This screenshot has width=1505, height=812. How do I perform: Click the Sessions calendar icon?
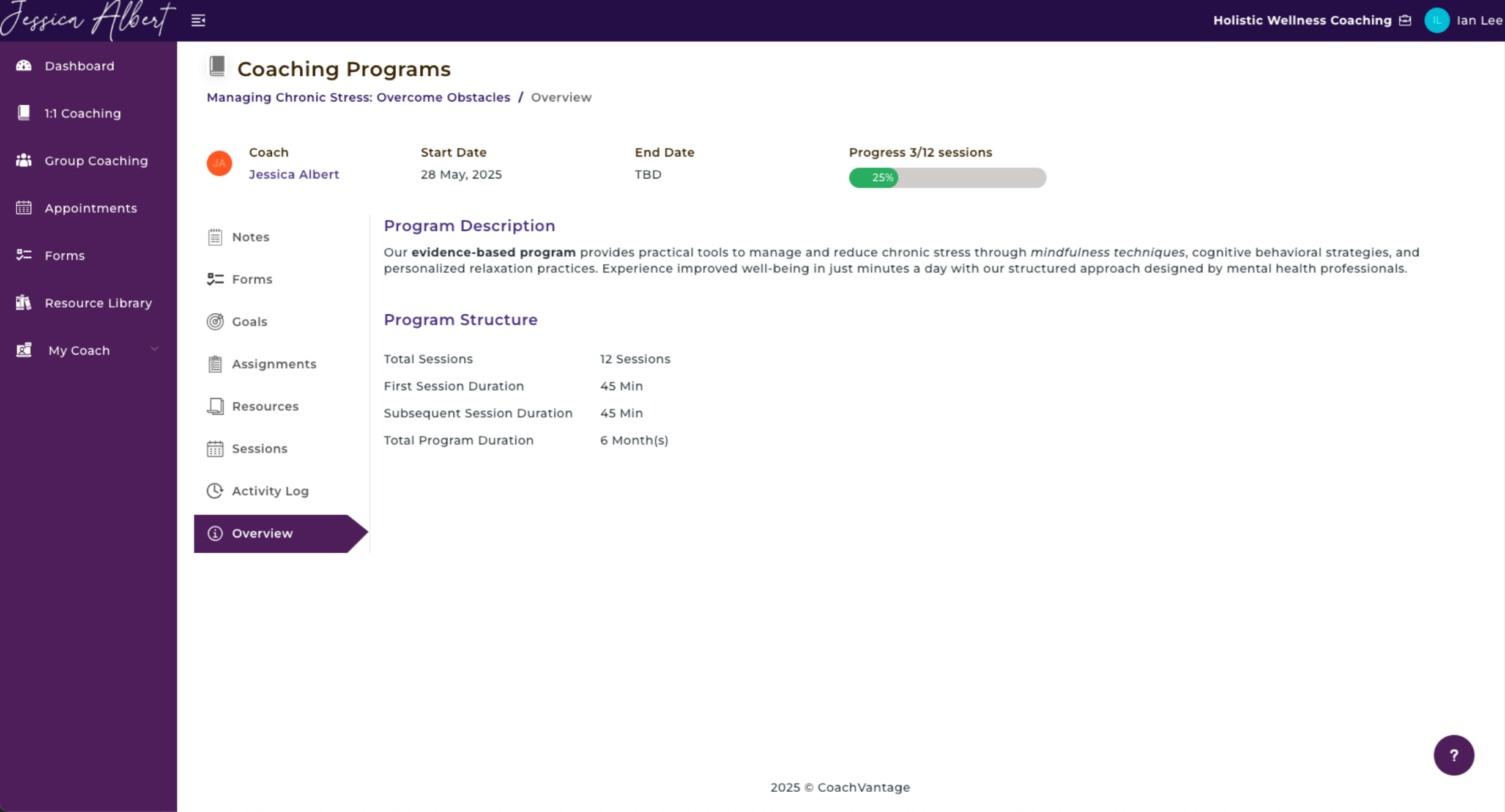tap(215, 449)
